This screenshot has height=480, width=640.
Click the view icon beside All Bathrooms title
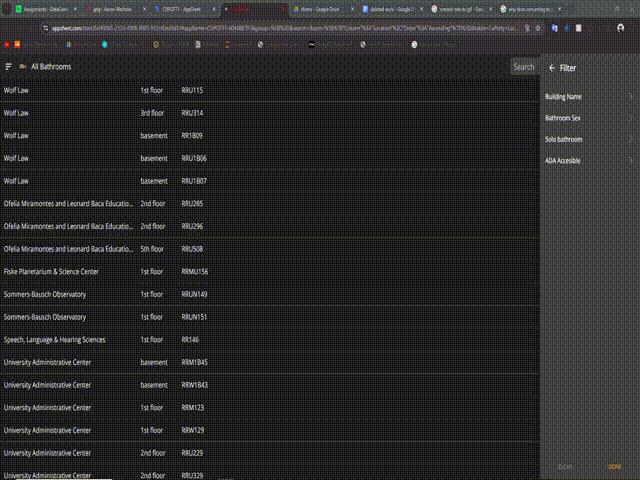(22, 67)
